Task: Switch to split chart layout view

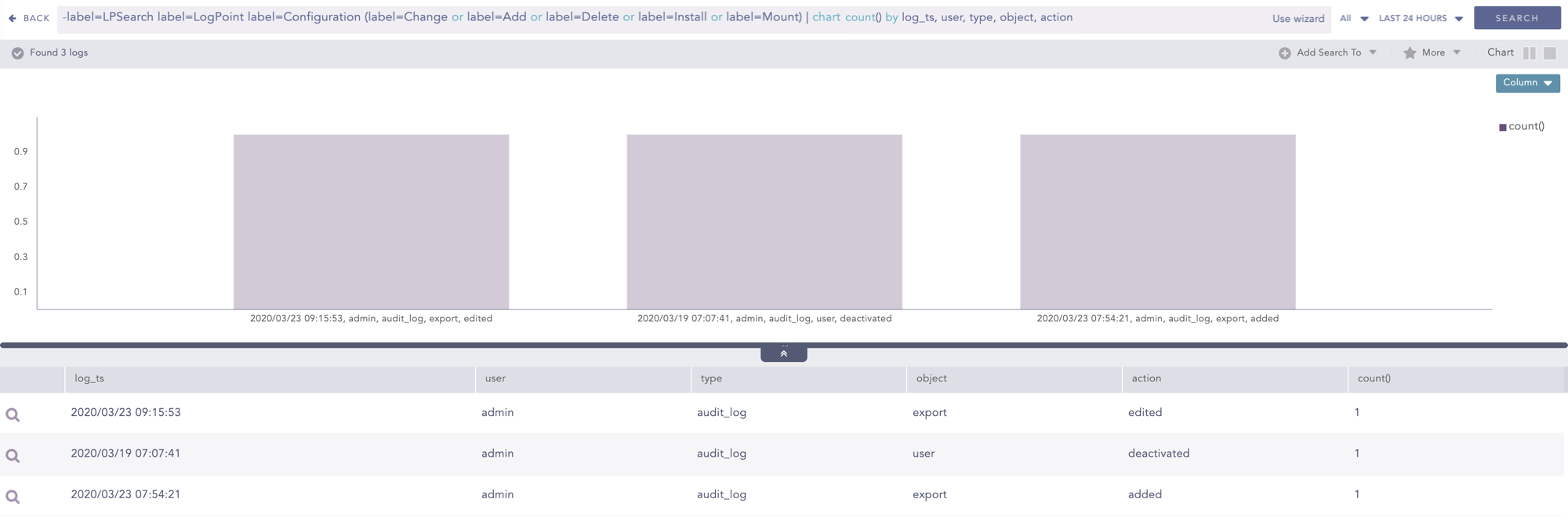Action: pos(1529,53)
